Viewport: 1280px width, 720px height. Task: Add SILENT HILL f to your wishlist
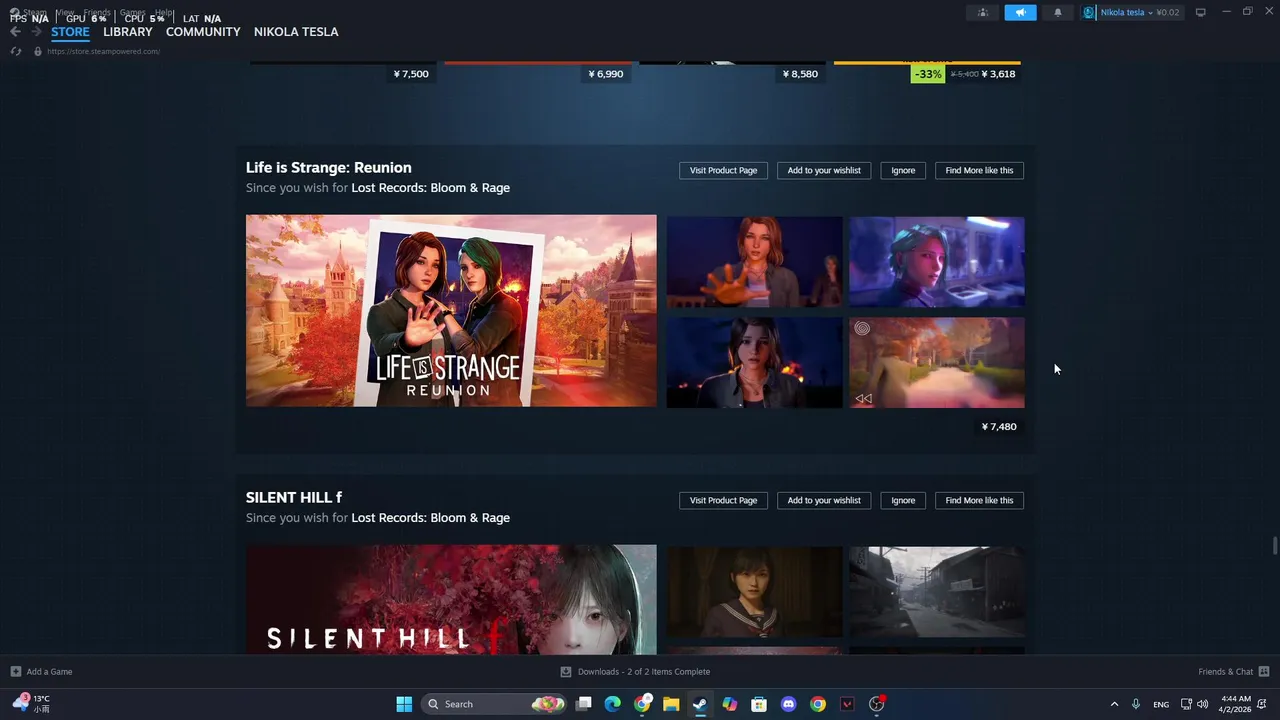824,500
